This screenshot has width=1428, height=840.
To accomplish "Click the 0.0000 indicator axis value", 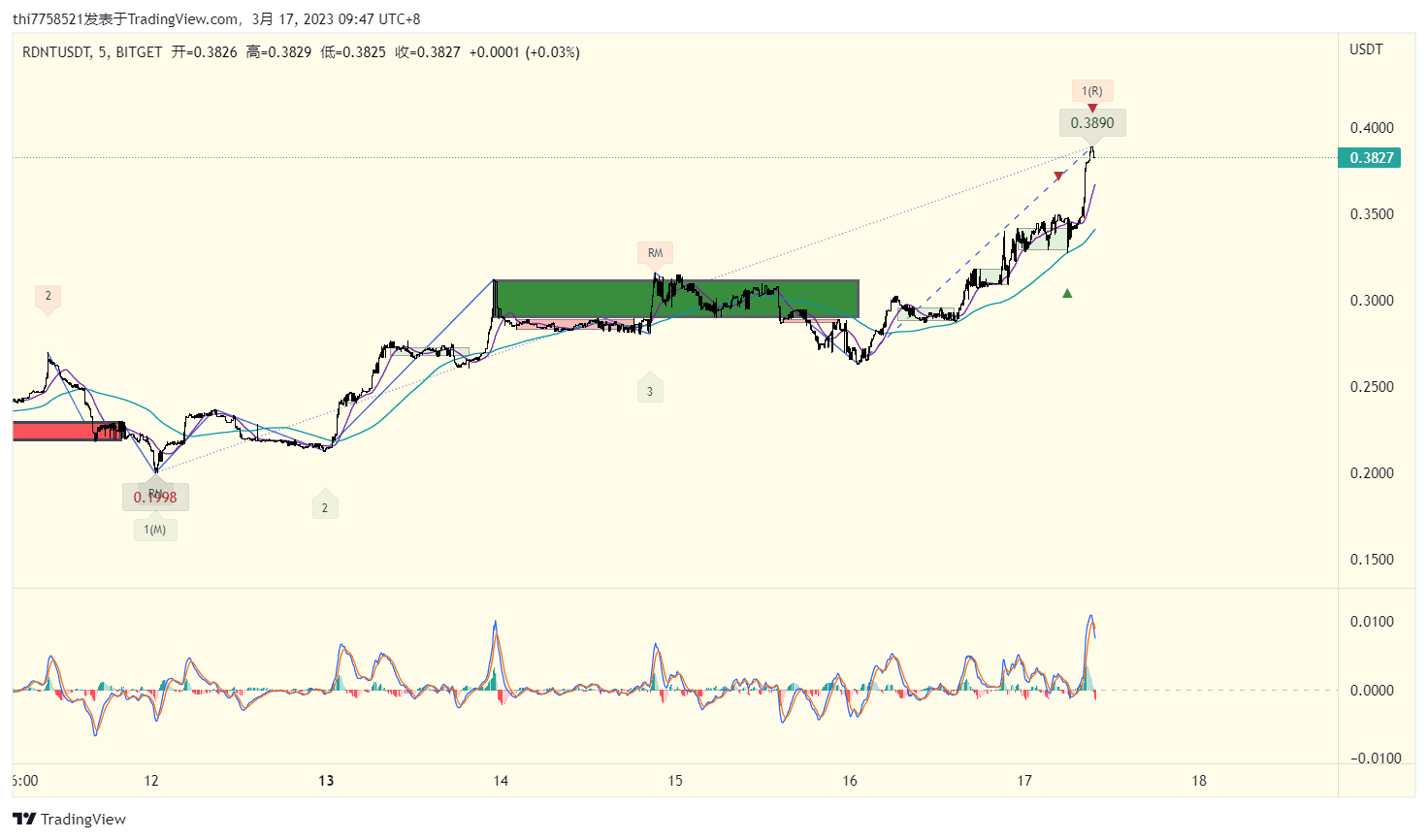I will pos(1372,691).
